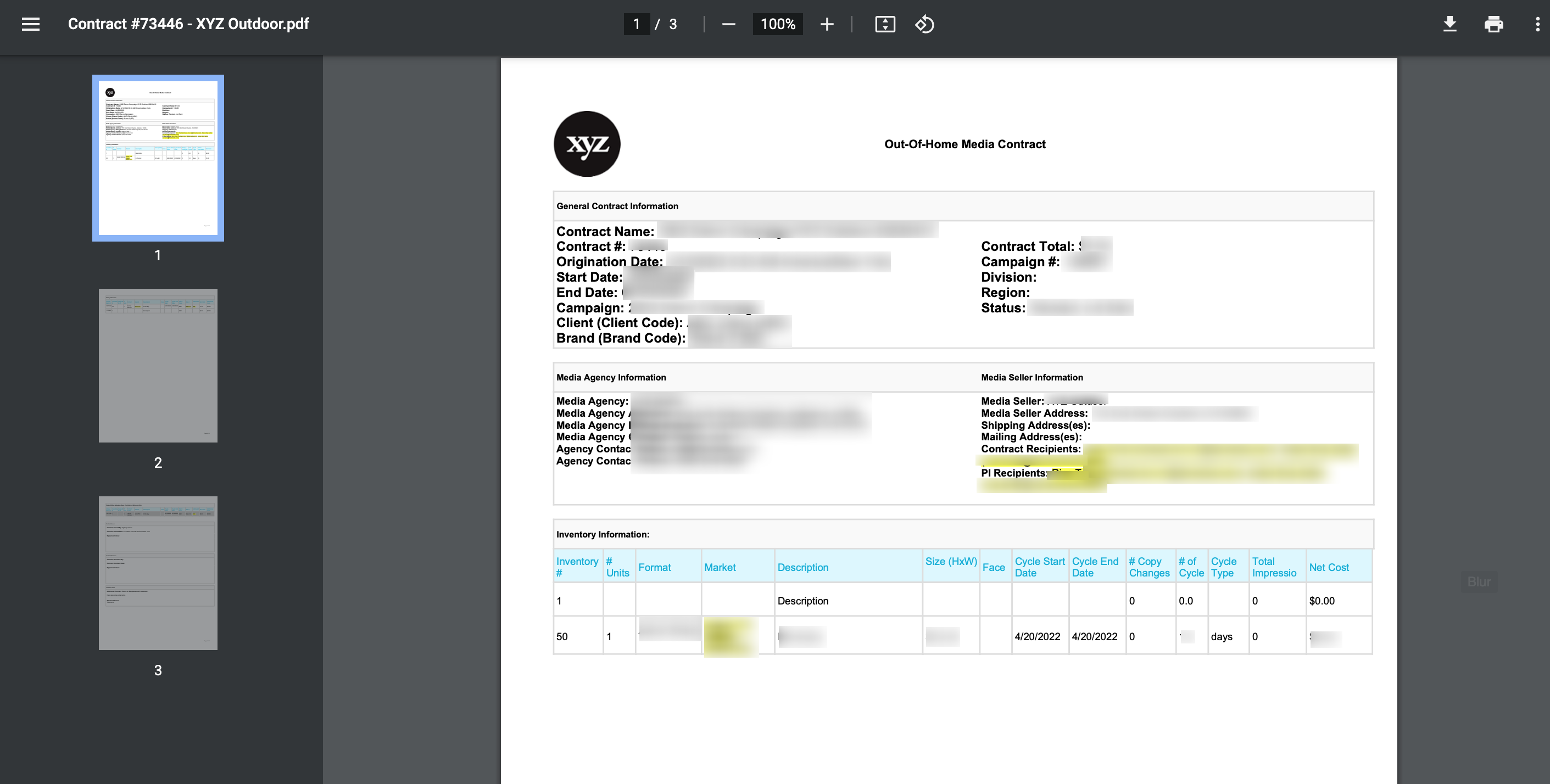Click the Brand (Brand Code) label
1550x784 pixels.
(x=620, y=338)
